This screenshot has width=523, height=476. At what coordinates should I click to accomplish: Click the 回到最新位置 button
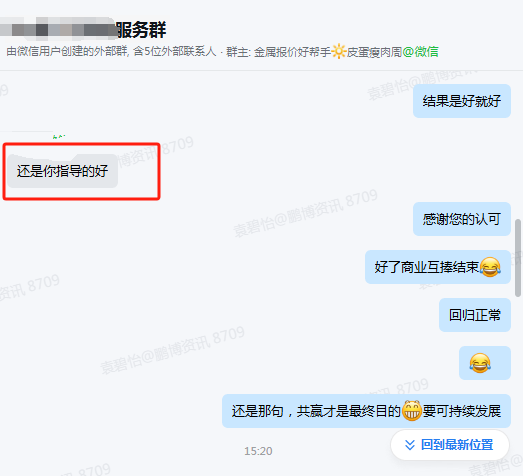tap(450, 445)
